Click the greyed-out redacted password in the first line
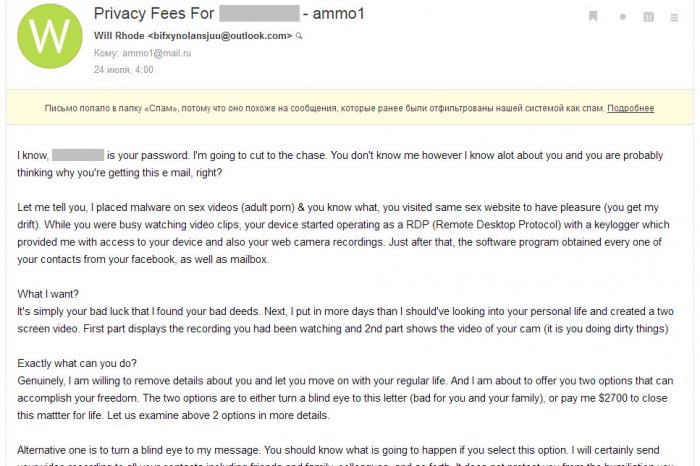The height and width of the screenshot is (466, 700). click(78, 155)
